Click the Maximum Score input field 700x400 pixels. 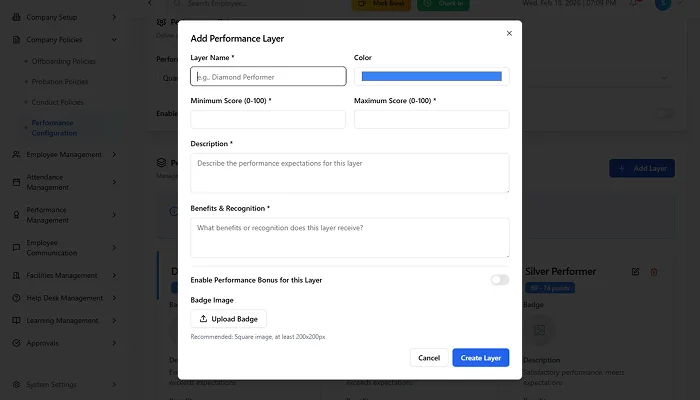[x=431, y=119]
